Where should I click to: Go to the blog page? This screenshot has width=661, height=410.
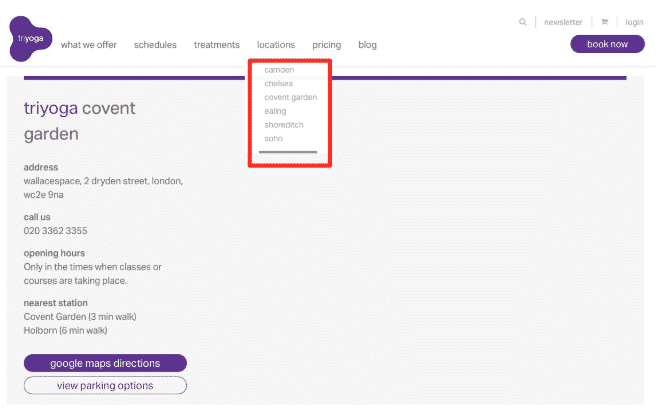coord(367,45)
